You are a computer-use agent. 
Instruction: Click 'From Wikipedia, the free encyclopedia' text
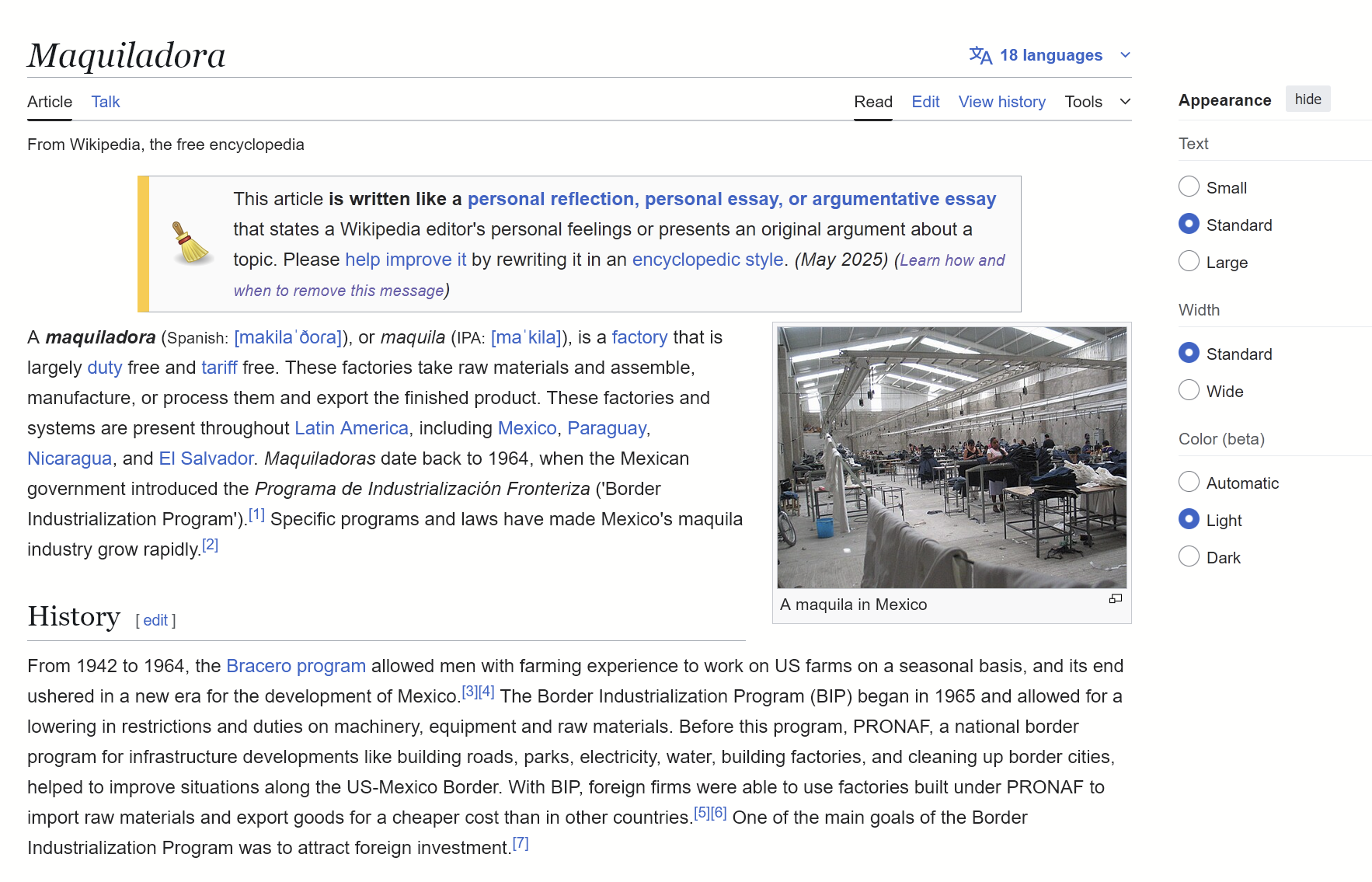click(x=165, y=145)
